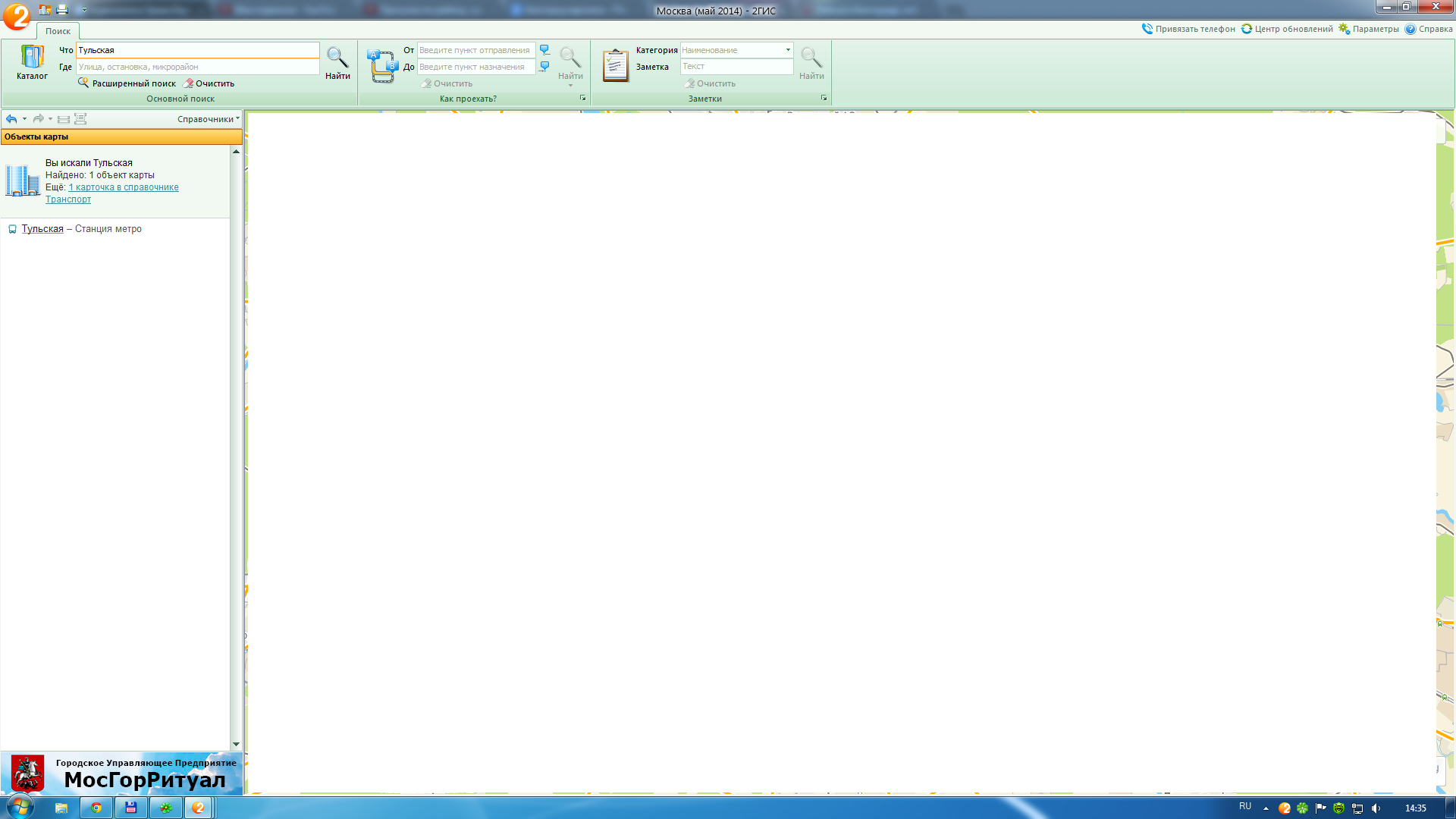Show hidden tray icons arrow
The width and height of the screenshot is (1456, 819).
1266,808
